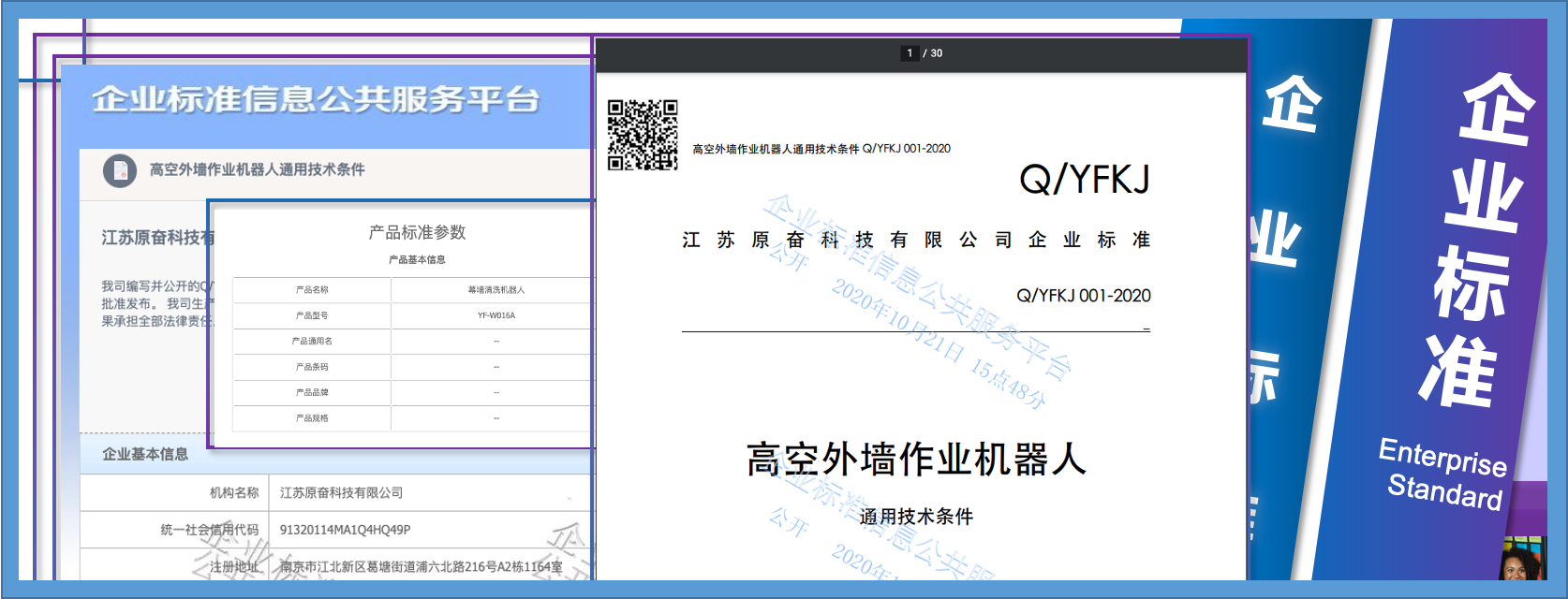Click the 企业标准信息公共服务平台 site title

click(x=316, y=99)
